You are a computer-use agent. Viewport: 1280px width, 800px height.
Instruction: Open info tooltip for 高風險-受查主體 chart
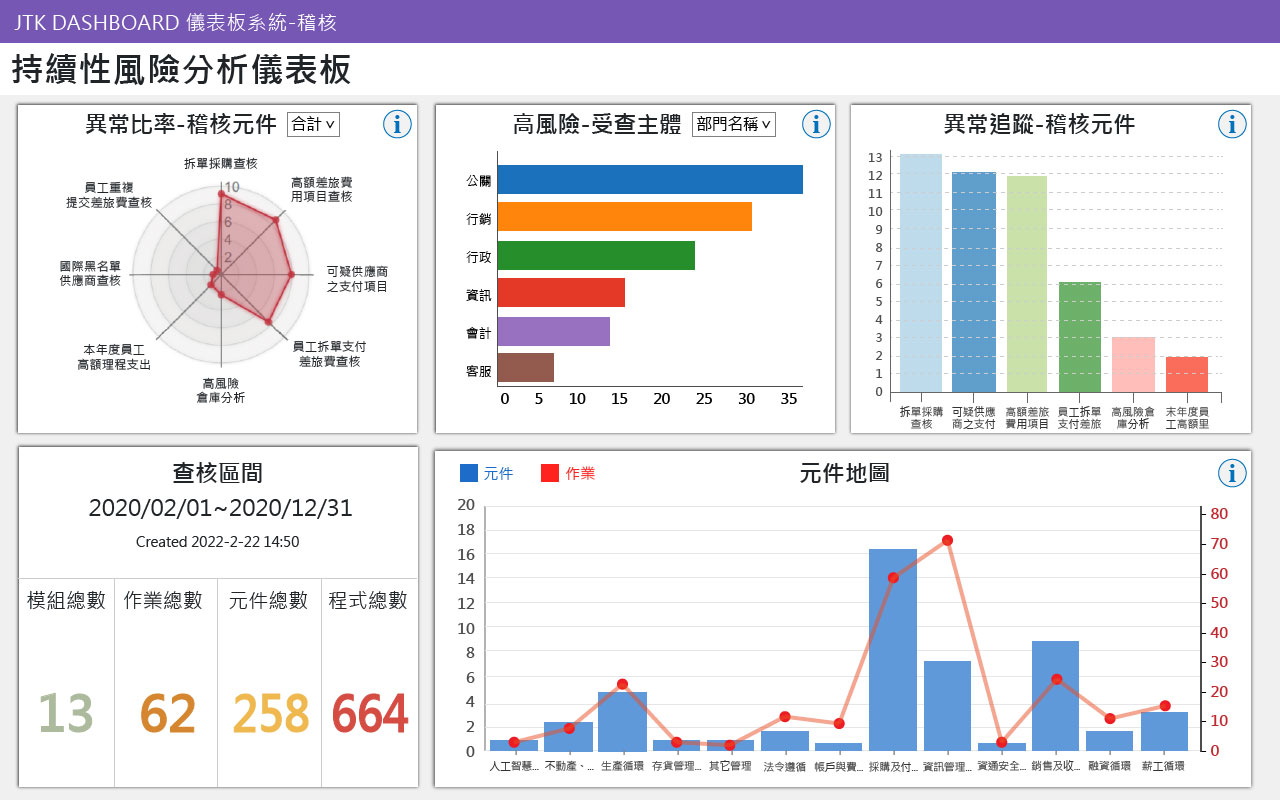coord(815,125)
